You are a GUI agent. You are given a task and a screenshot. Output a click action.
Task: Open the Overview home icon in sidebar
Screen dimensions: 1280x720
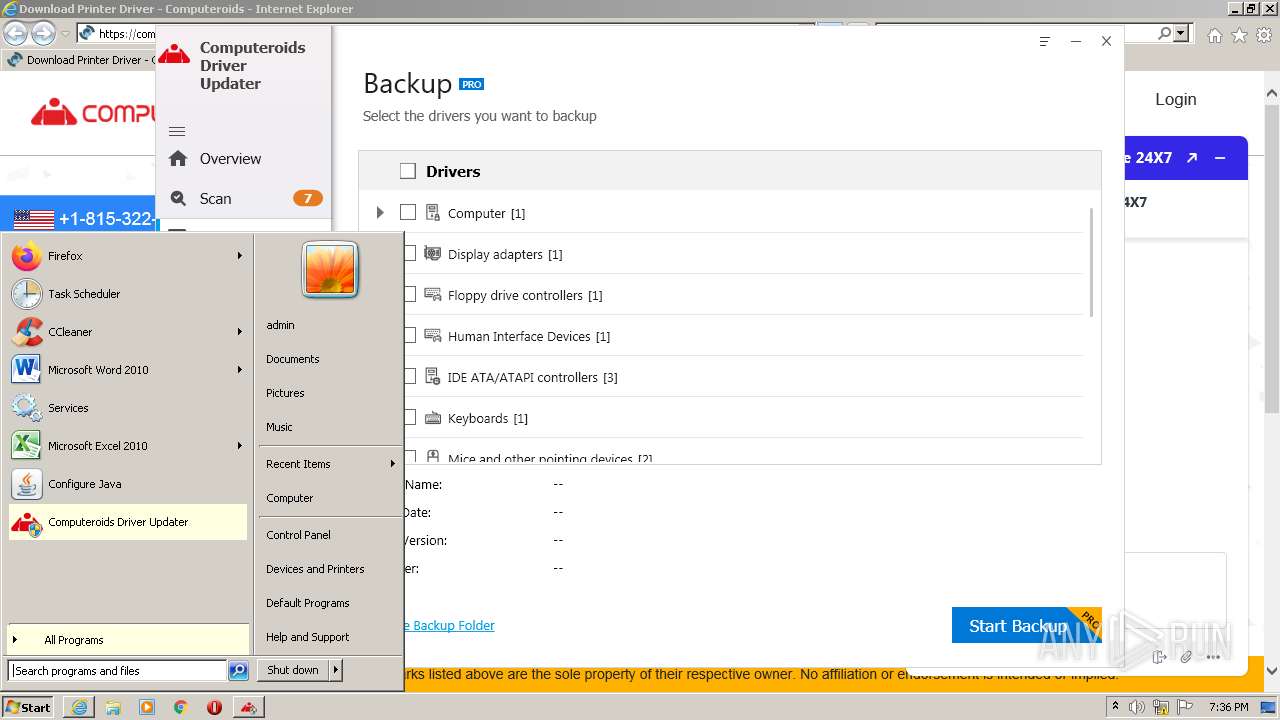[178, 158]
